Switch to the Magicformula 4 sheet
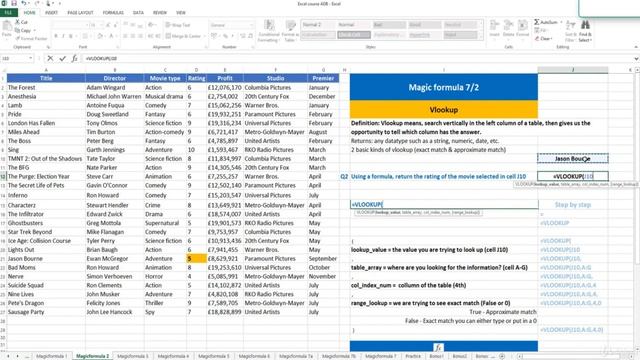 pyautogui.click(x=173, y=356)
